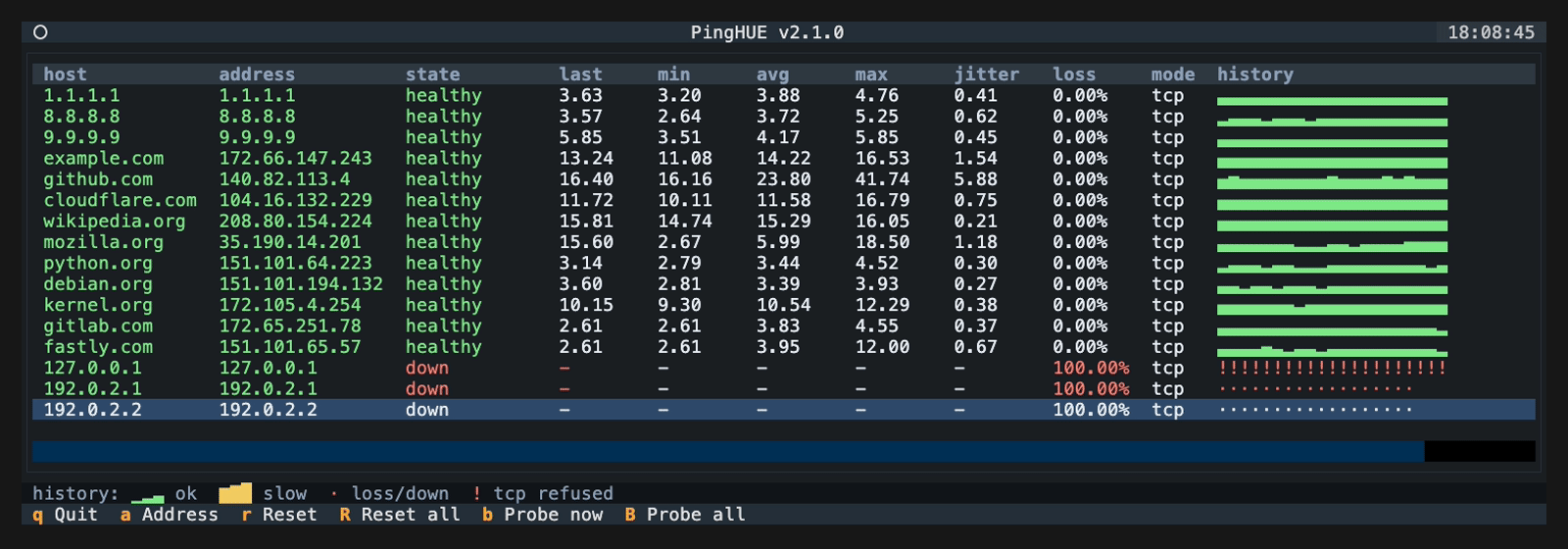Viewport: 1568px width, 549px height.
Task: Click address 172.66.147.243
Action: click(x=295, y=158)
